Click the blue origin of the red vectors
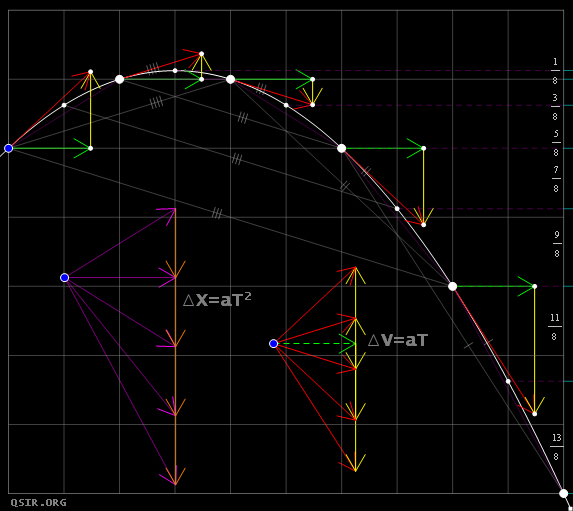 pyautogui.click(x=273, y=344)
